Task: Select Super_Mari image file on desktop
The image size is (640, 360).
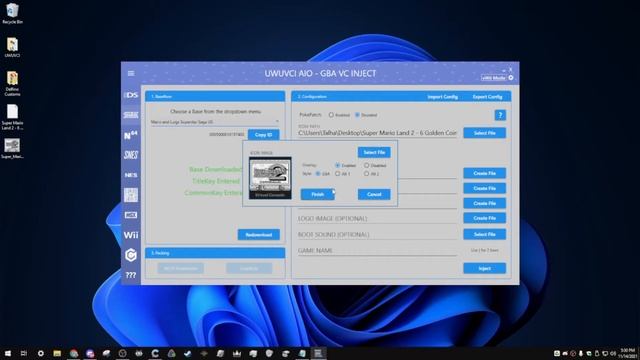Action: point(12,149)
